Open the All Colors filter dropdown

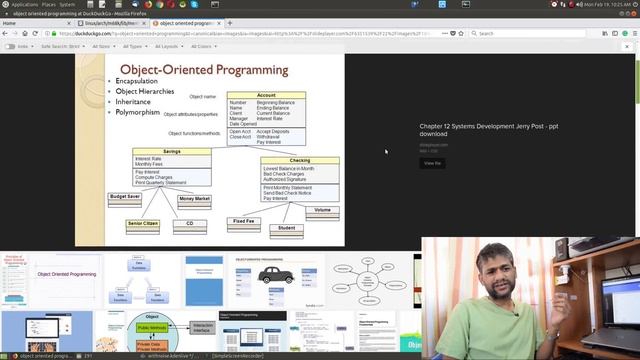tap(204, 47)
